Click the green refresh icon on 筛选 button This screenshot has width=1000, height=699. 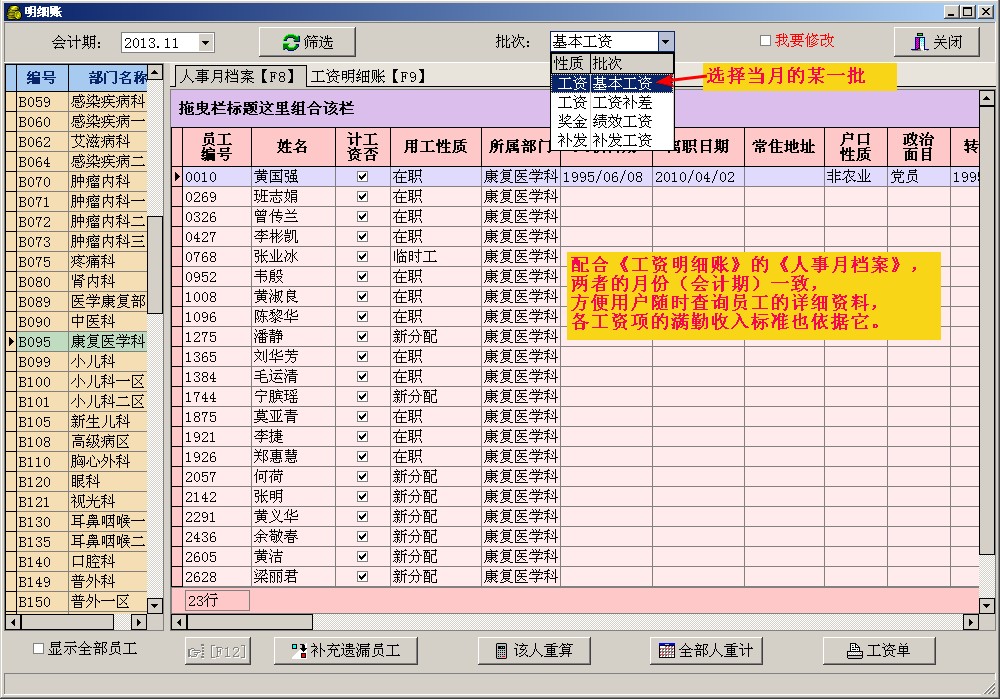[x=291, y=42]
